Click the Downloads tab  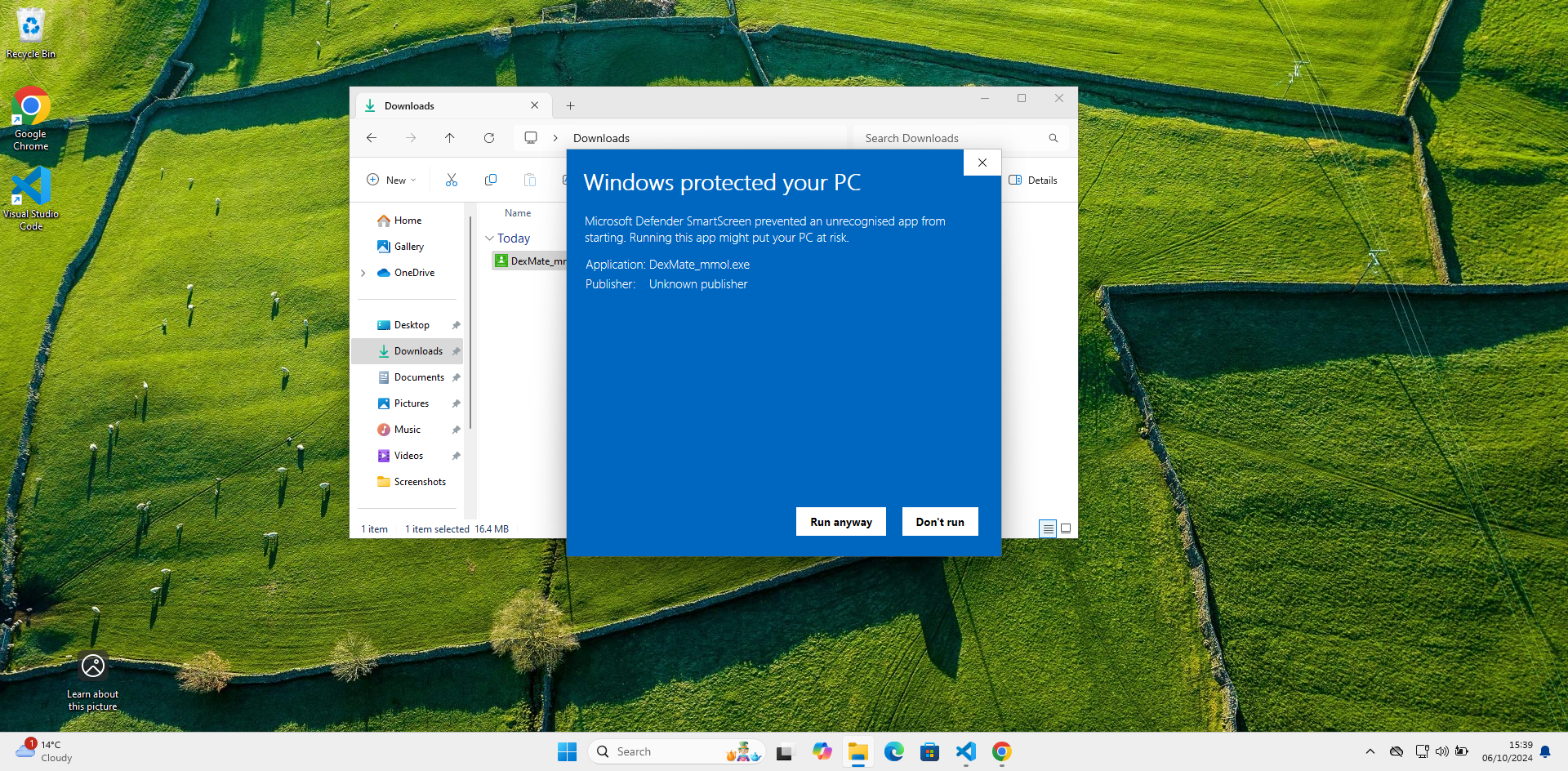[453, 105]
